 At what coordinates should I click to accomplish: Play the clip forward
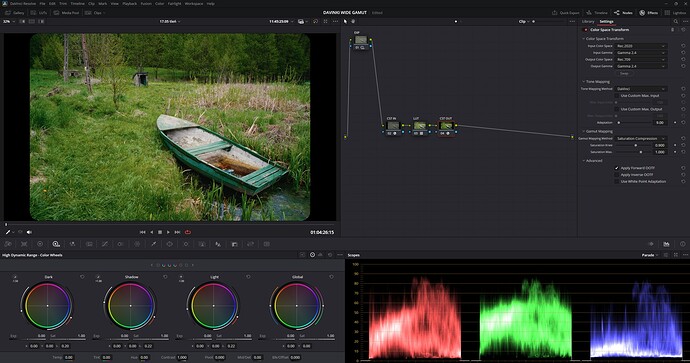coord(168,232)
